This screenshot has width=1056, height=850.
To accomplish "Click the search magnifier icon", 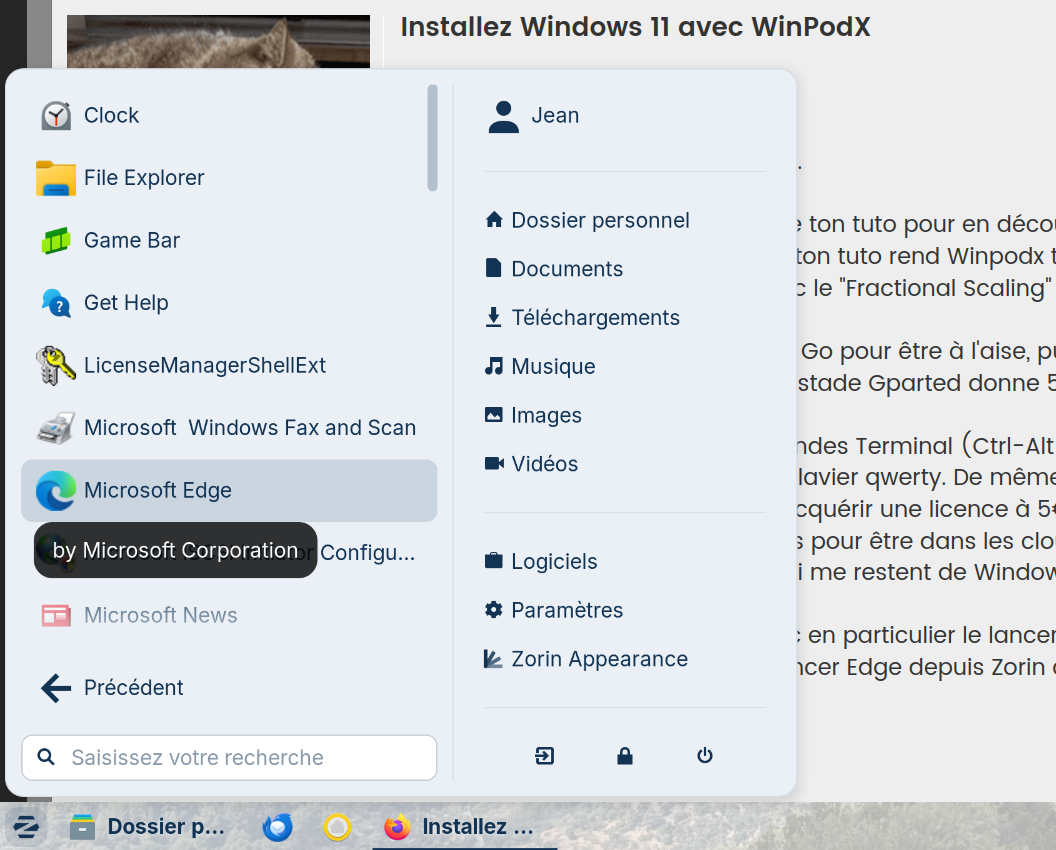I will (46, 756).
